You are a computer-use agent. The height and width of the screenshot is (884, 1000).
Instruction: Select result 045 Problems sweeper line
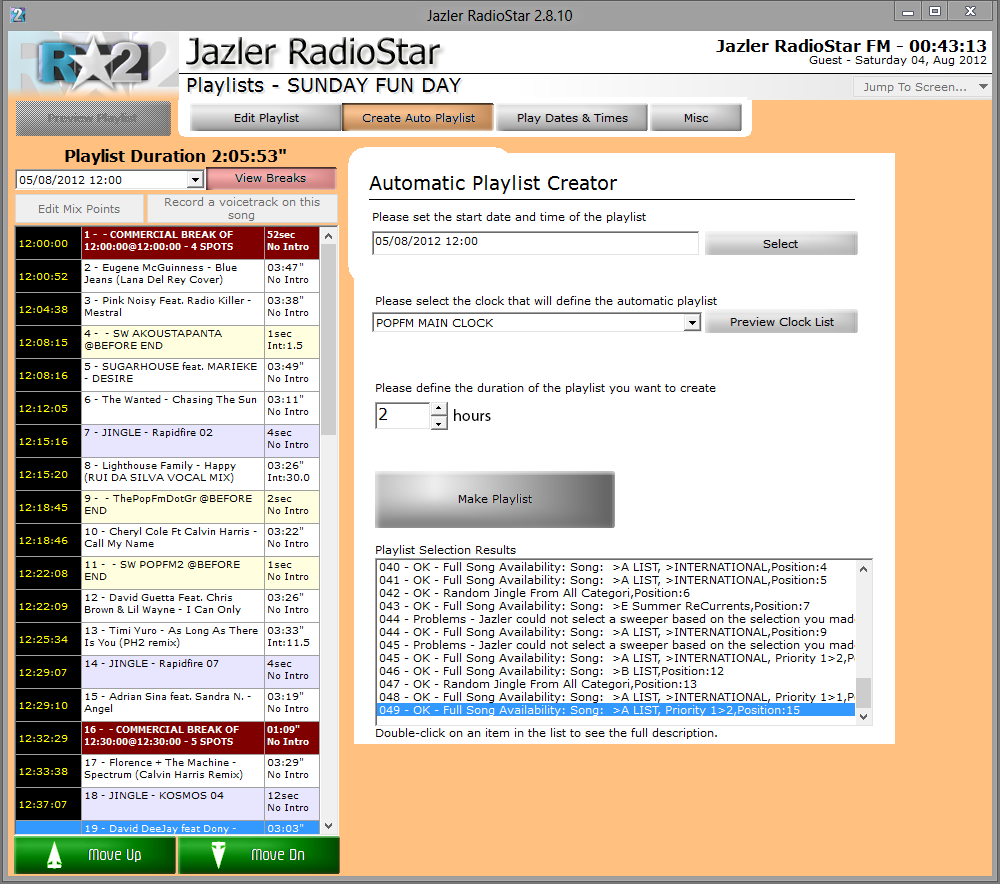click(616, 645)
